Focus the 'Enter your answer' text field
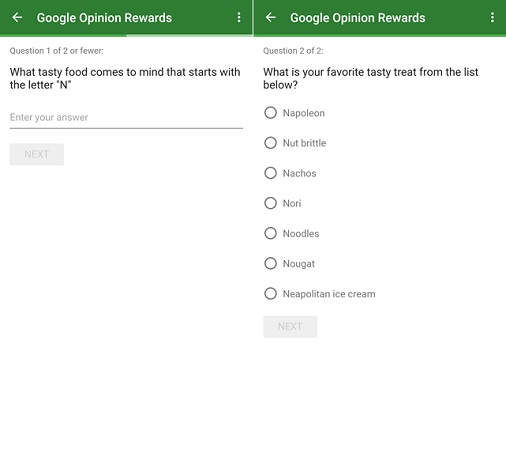 click(x=126, y=118)
